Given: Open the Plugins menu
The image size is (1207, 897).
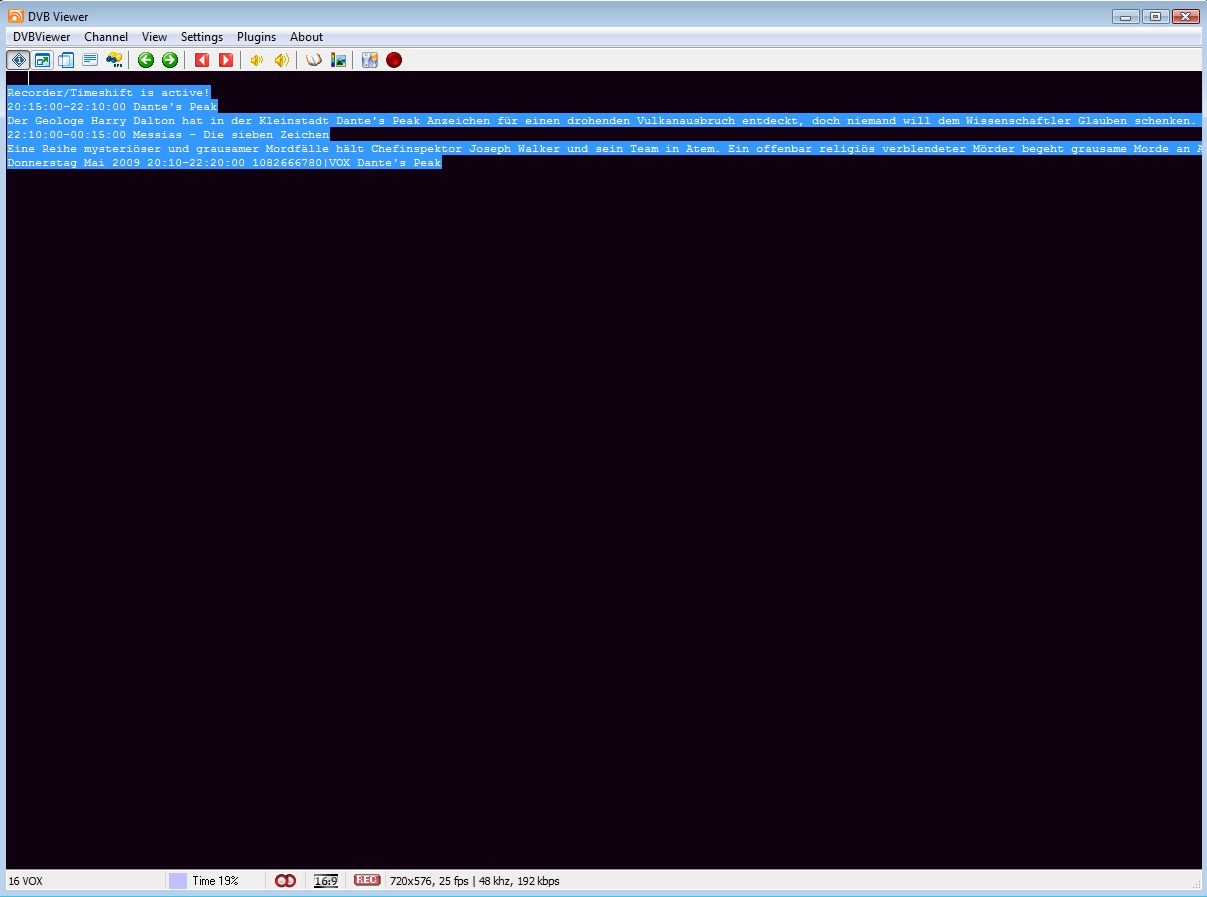Looking at the screenshot, I should pos(257,37).
